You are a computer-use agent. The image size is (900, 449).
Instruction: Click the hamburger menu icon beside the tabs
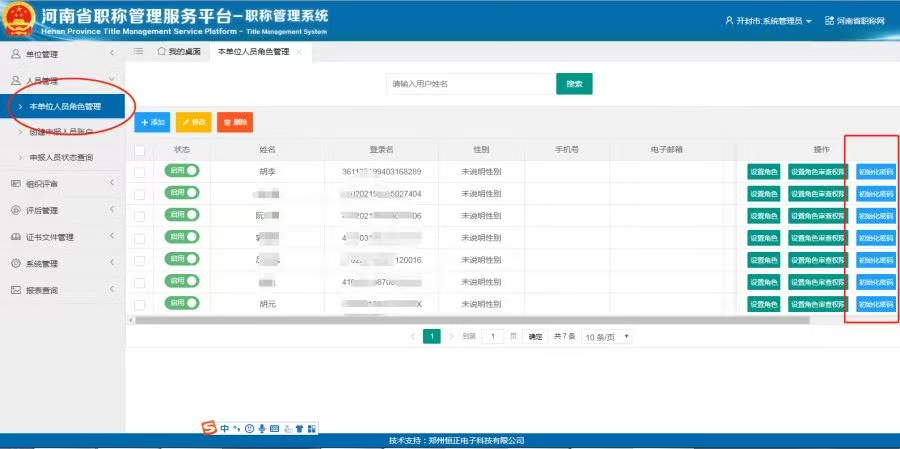click(x=138, y=52)
